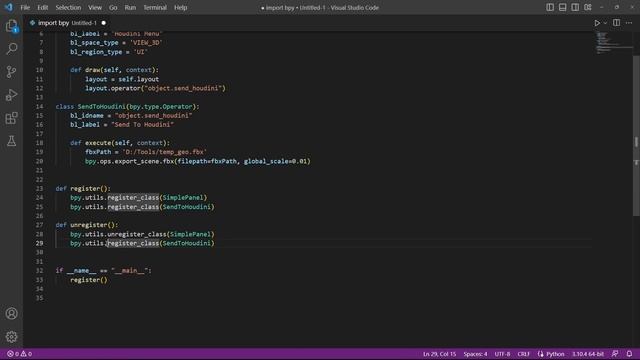Image resolution: width=640 pixels, height=360 pixels.
Task: Change indentation via Spaces: 4
Action: (475, 354)
